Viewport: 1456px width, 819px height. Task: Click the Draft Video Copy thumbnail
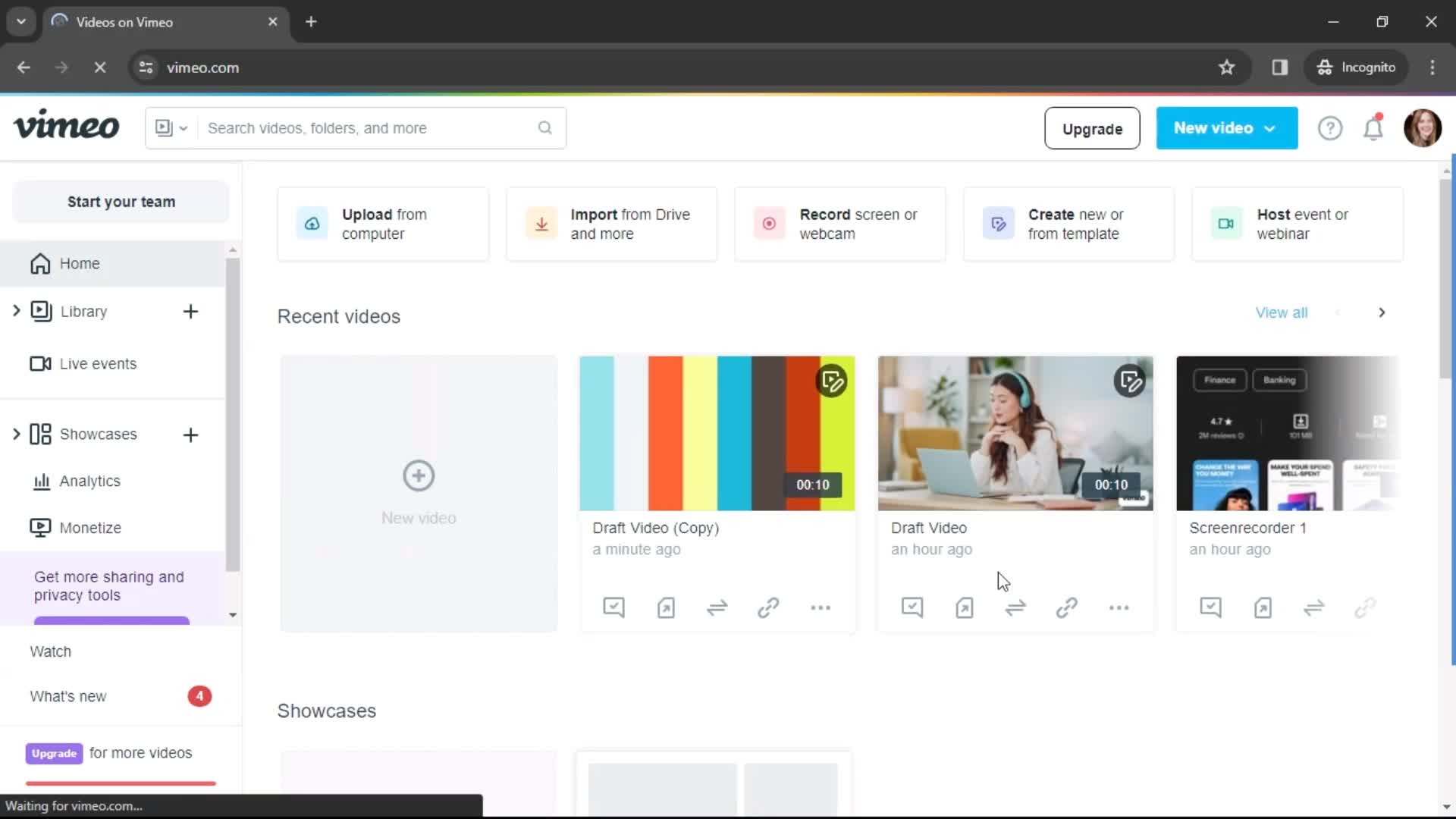(717, 432)
